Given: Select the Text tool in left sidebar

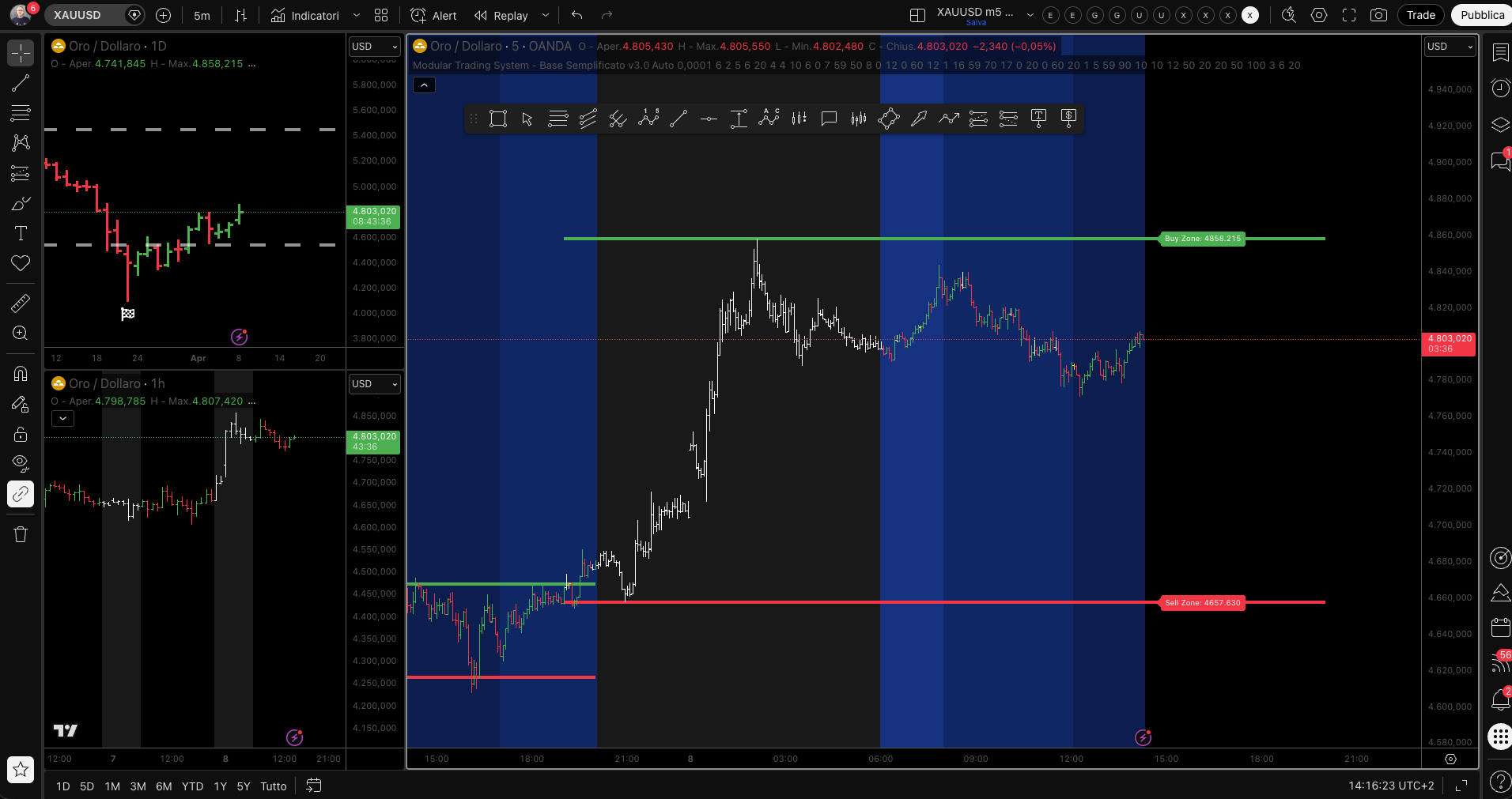Looking at the screenshot, I should [x=21, y=233].
